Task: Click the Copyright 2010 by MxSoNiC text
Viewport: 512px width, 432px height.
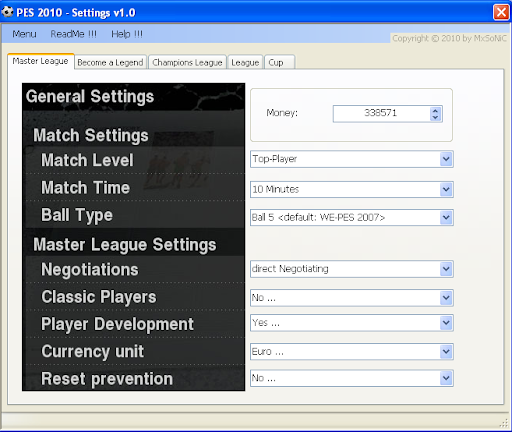Action: pos(449,38)
